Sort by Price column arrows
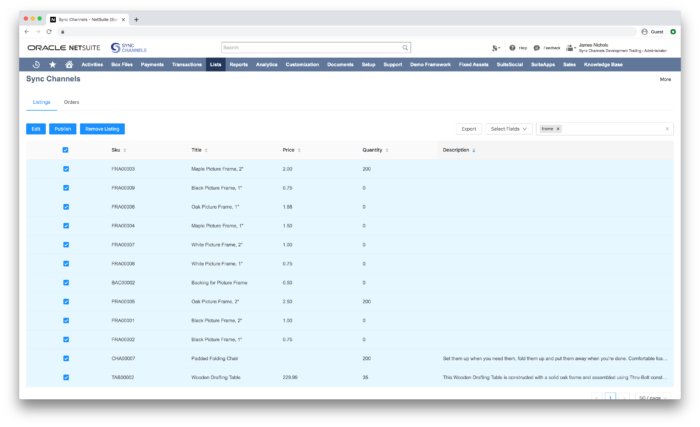 coord(299,150)
